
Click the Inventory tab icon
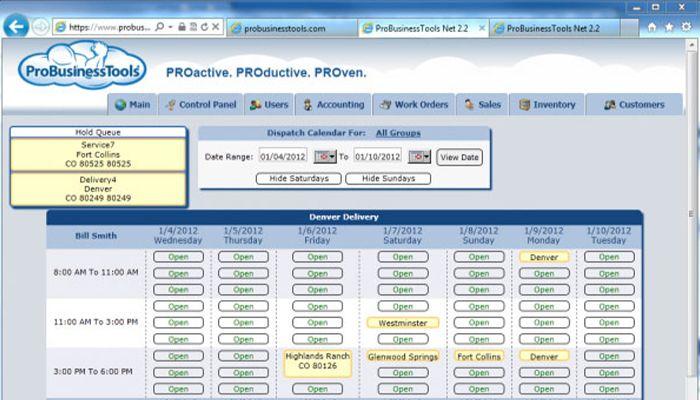tap(524, 105)
